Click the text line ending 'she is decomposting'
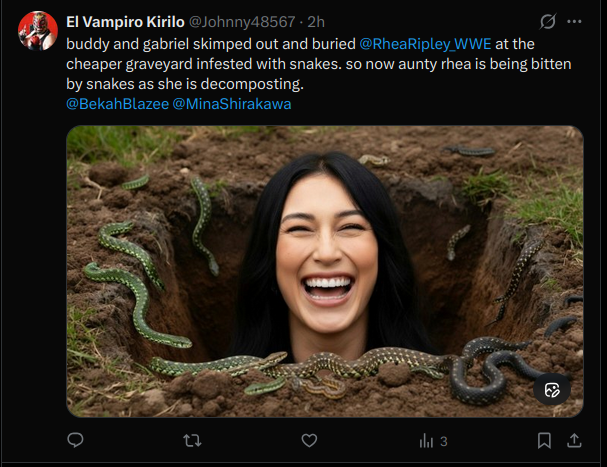The image size is (607, 467). pos(200,84)
